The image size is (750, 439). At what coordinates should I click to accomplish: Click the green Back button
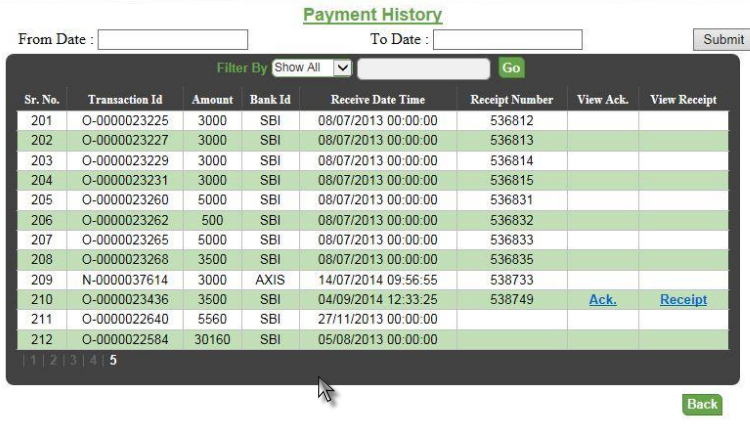pos(702,405)
